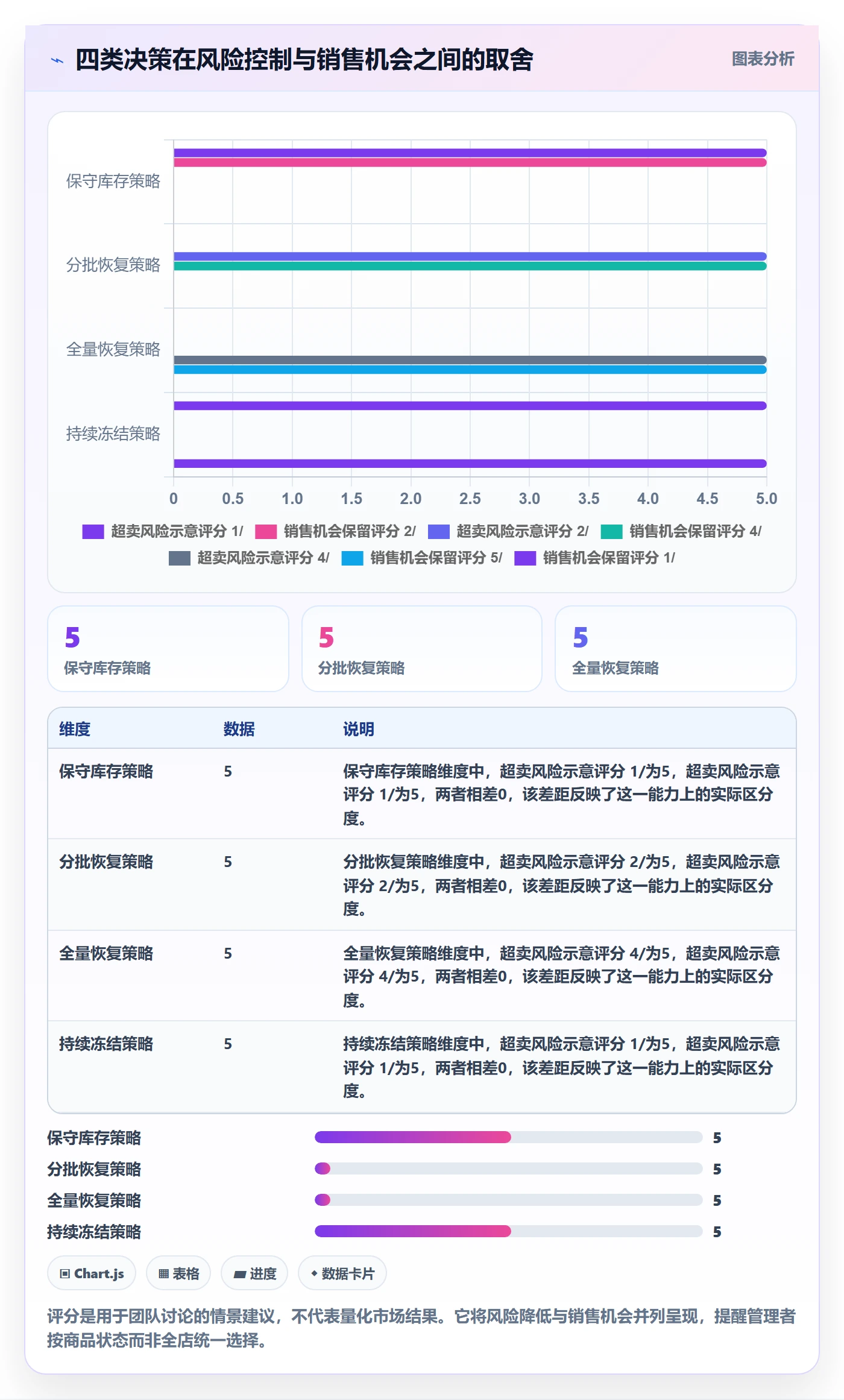Toggle legend 超卖风险示意评分 1/ purple swatch

coord(93,531)
